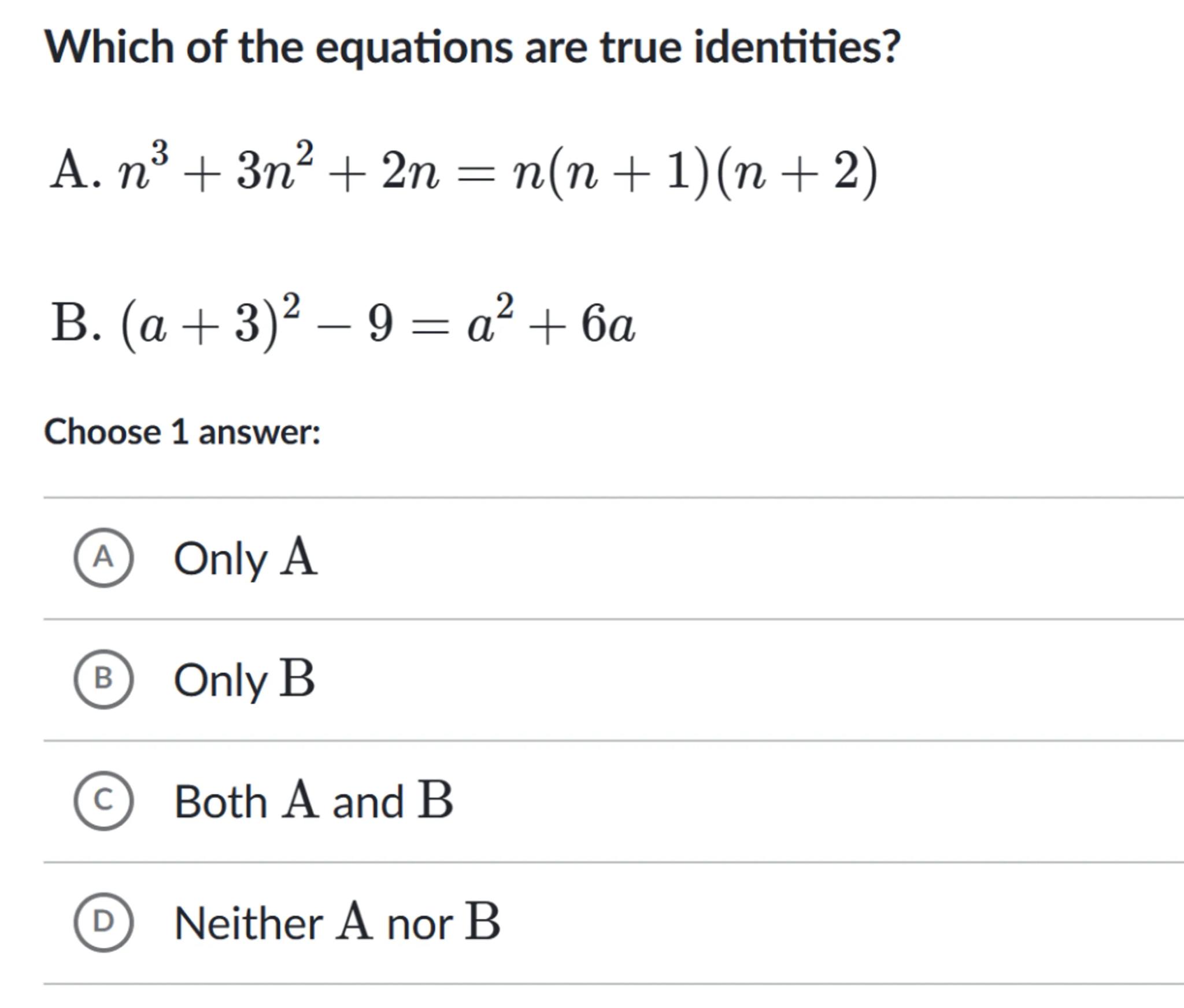
Task: Select the circled B radio button
Action: 103,679
